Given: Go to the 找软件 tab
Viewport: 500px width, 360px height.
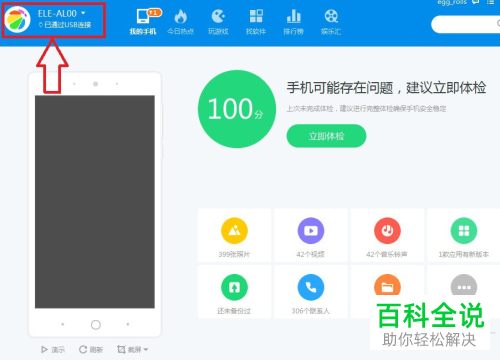Looking at the screenshot, I should 256,22.
